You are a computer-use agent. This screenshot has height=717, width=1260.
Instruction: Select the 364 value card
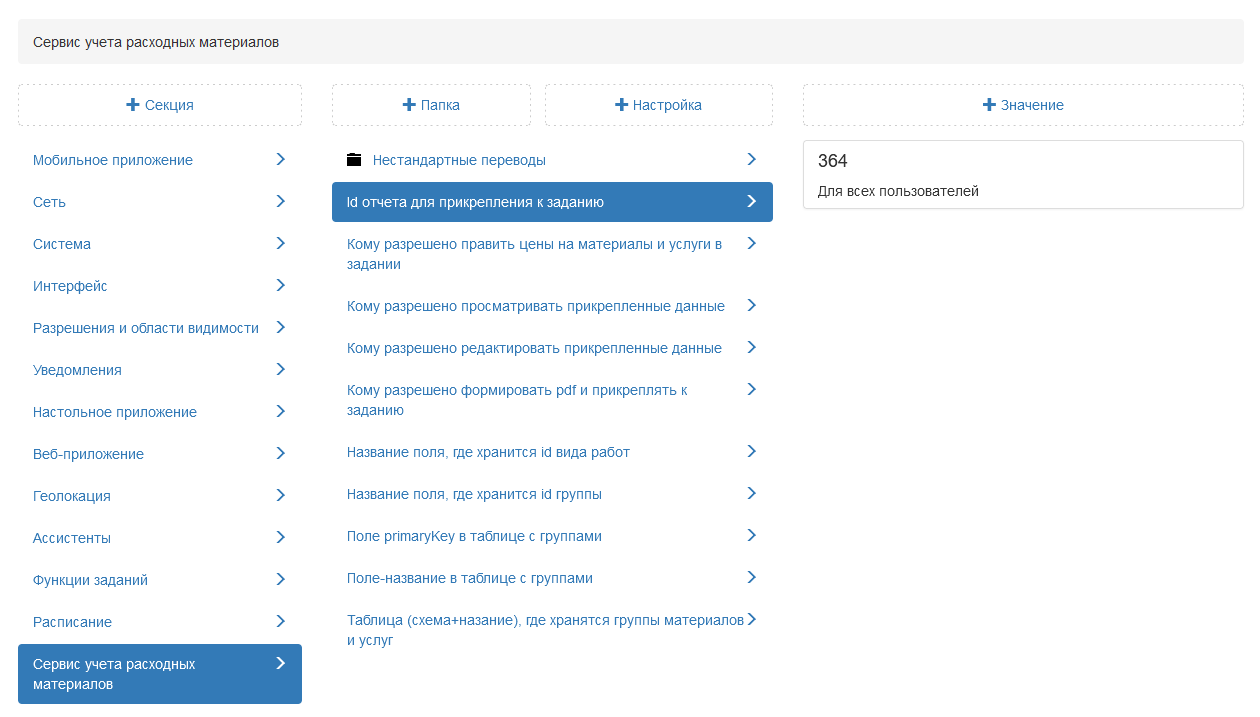click(x=1023, y=175)
